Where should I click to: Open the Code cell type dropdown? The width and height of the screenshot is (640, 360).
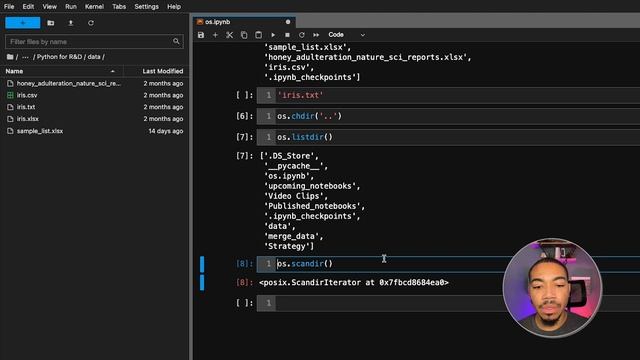(346, 35)
